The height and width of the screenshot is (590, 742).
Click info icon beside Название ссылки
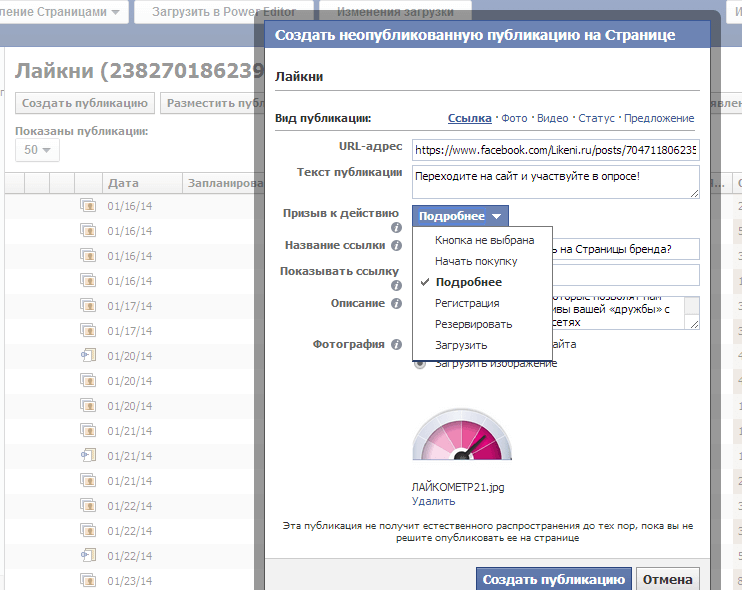[x=397, y=245]
